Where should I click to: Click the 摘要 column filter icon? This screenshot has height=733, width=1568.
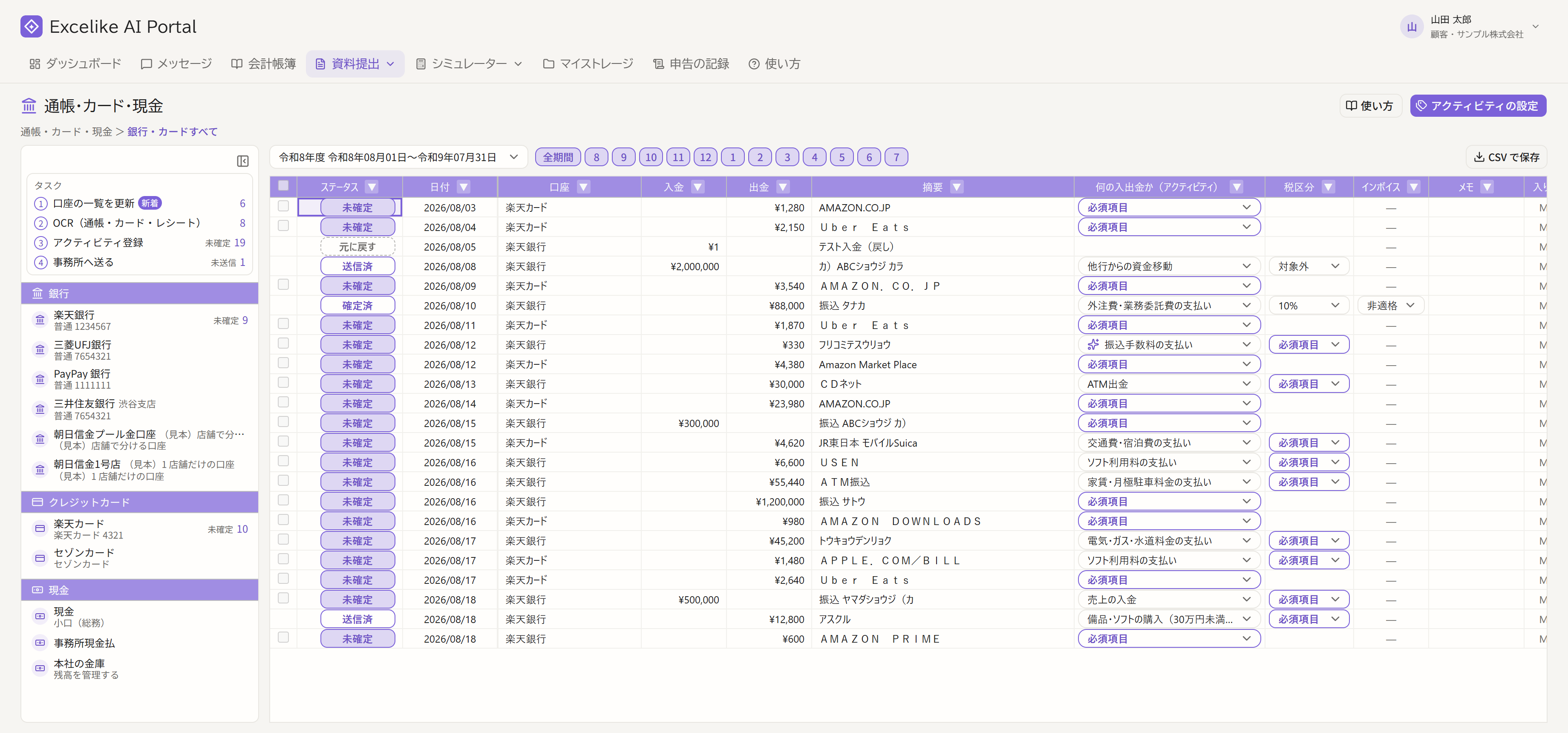[957, 187]
